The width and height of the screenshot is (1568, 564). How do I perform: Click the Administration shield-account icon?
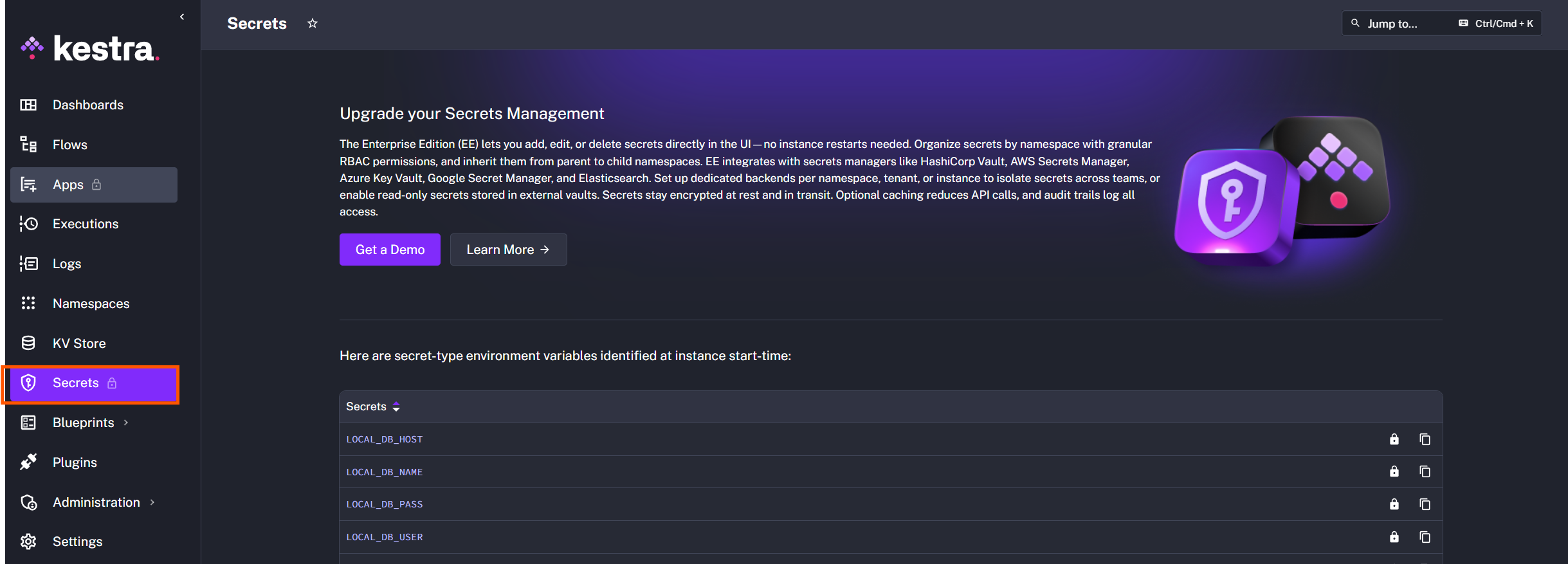click(28, 502)
